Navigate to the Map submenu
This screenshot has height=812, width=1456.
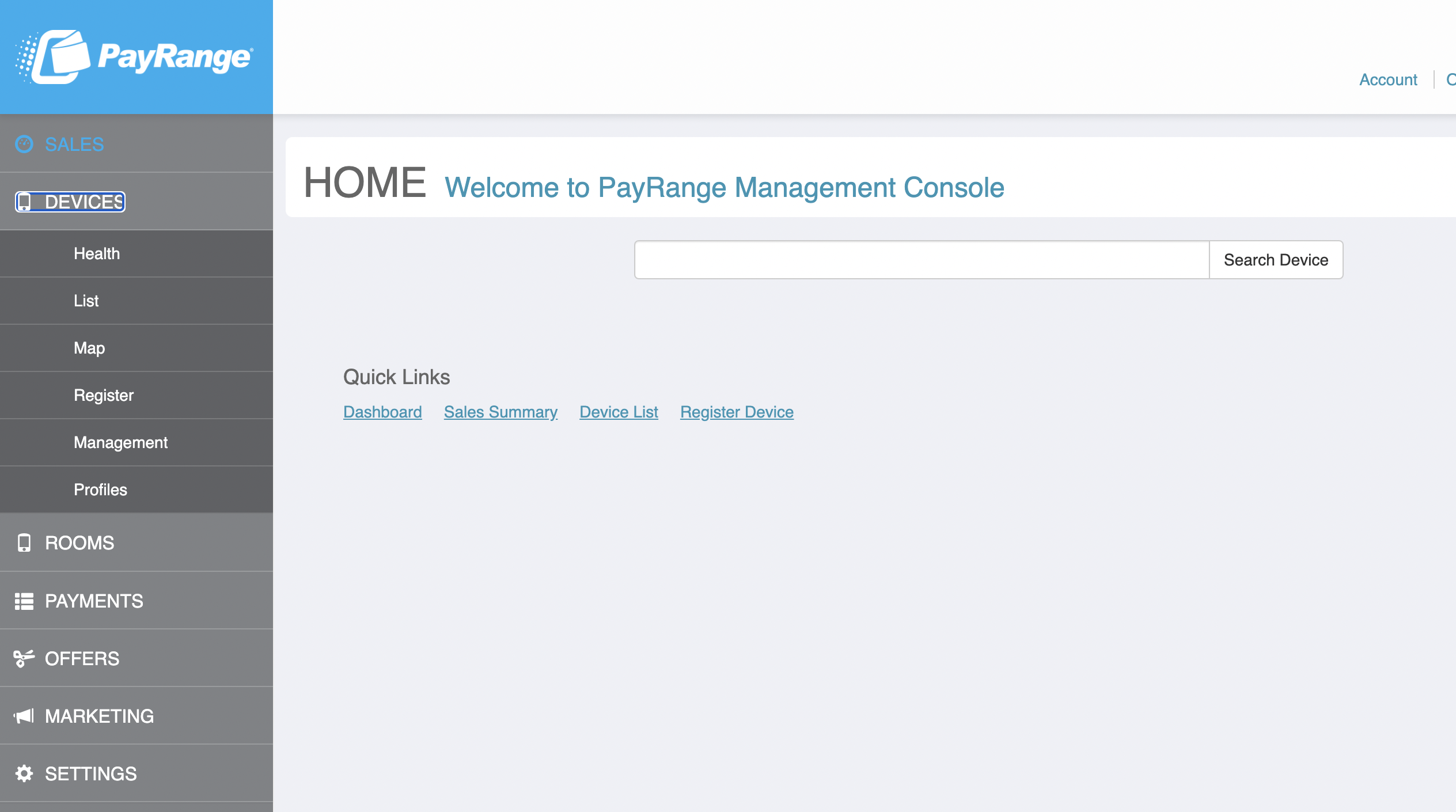88,347
